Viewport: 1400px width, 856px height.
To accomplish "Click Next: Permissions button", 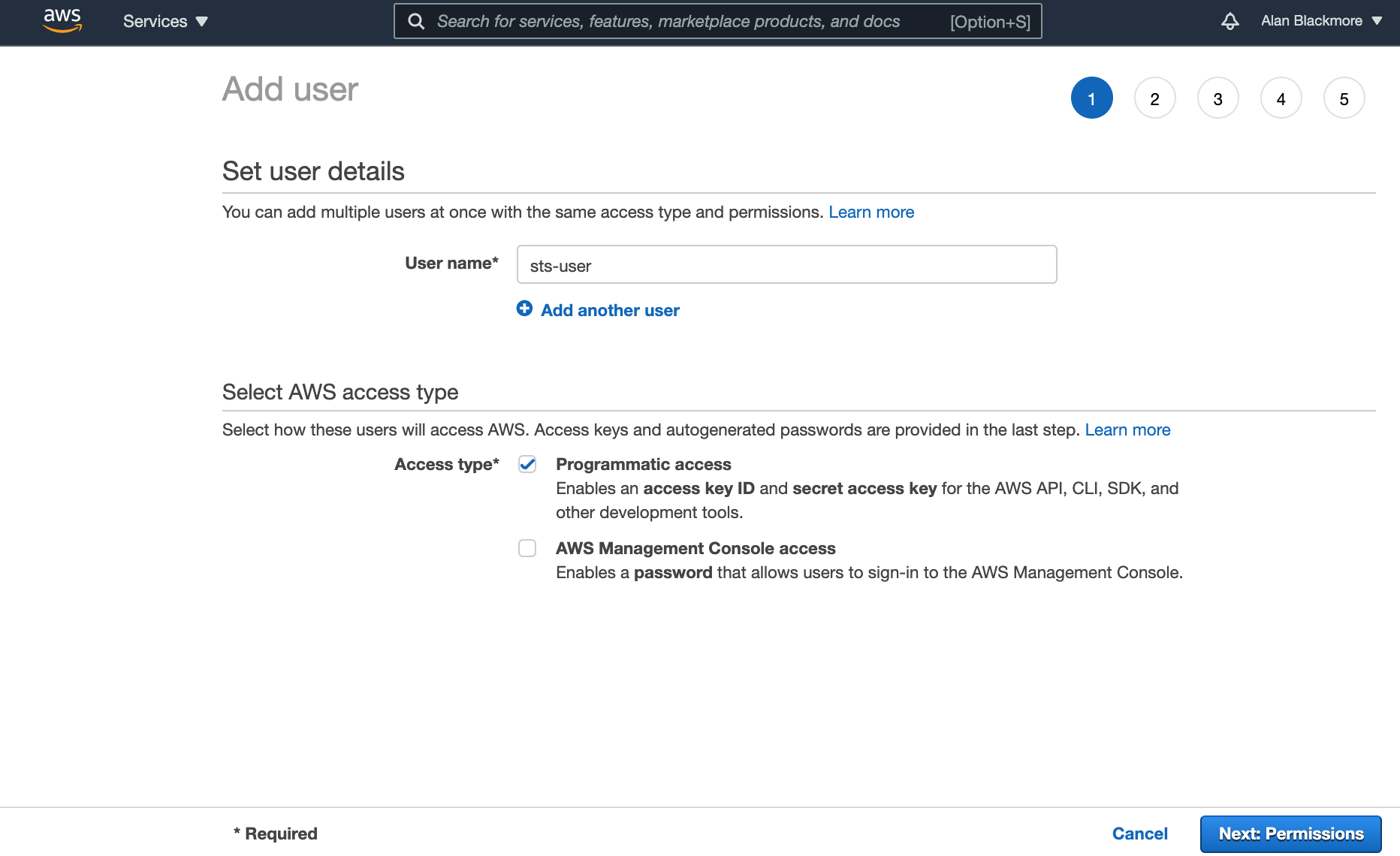I will 1290,833.
